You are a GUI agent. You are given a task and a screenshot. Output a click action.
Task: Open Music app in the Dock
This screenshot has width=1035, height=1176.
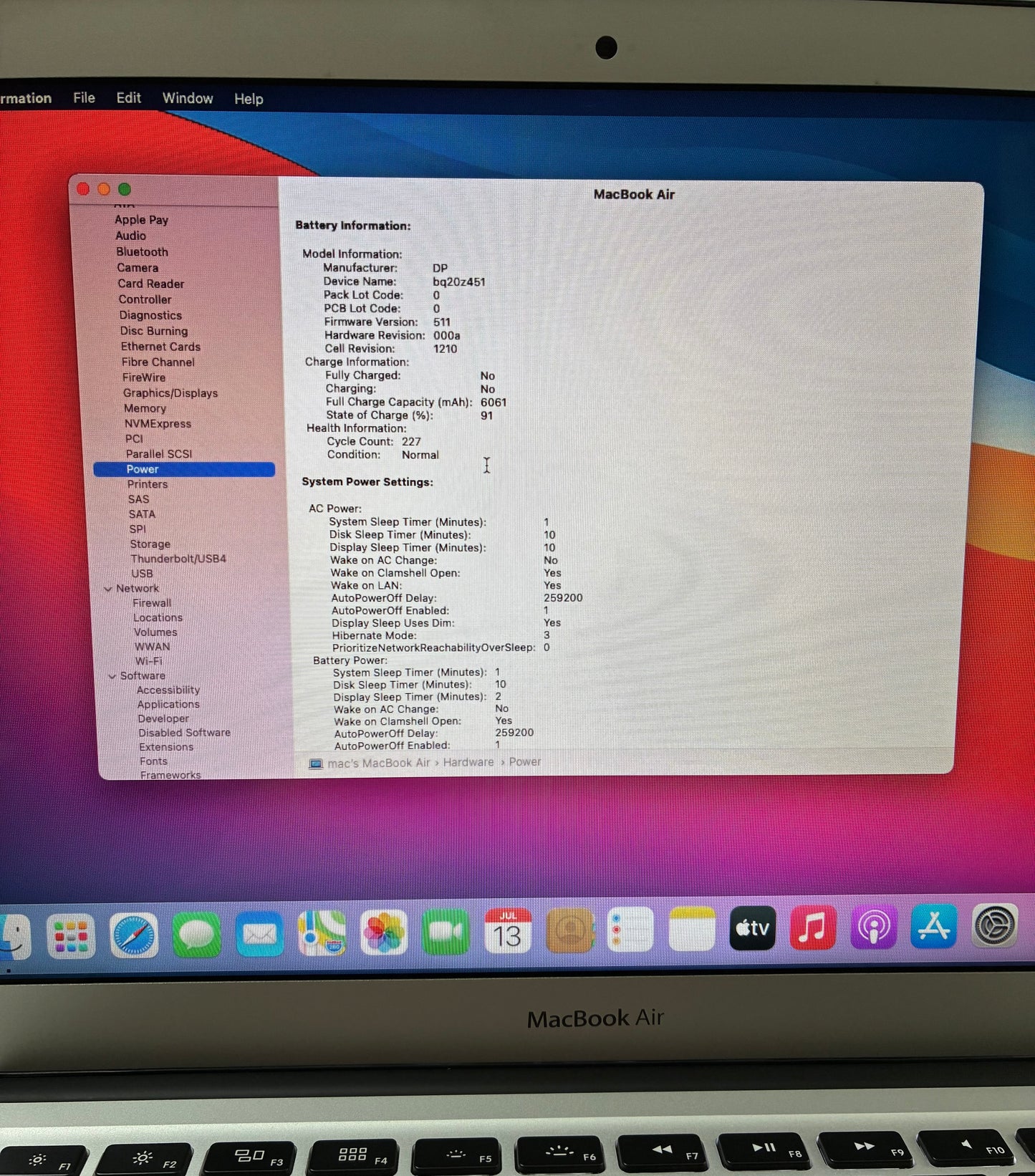point(813,927)
